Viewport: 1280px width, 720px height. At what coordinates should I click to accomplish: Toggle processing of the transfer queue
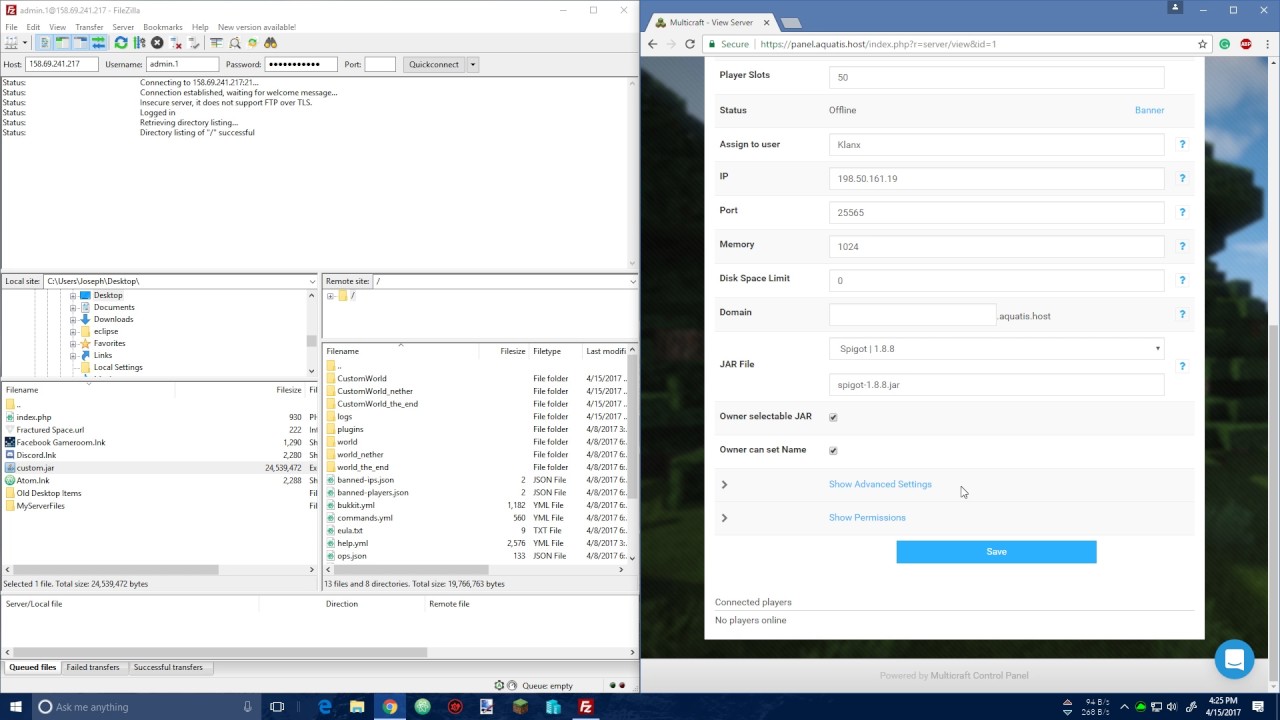point(139,43)
